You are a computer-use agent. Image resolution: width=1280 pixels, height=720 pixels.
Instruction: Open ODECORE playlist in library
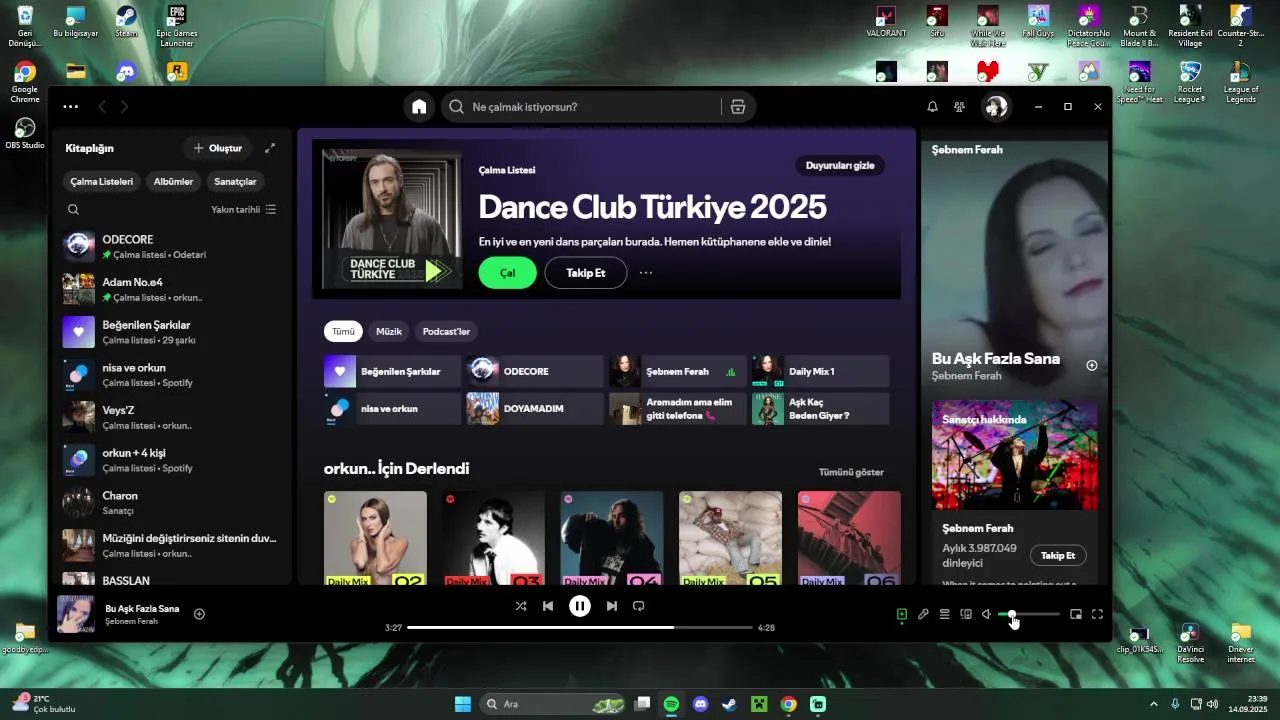[x=172, y=247]
